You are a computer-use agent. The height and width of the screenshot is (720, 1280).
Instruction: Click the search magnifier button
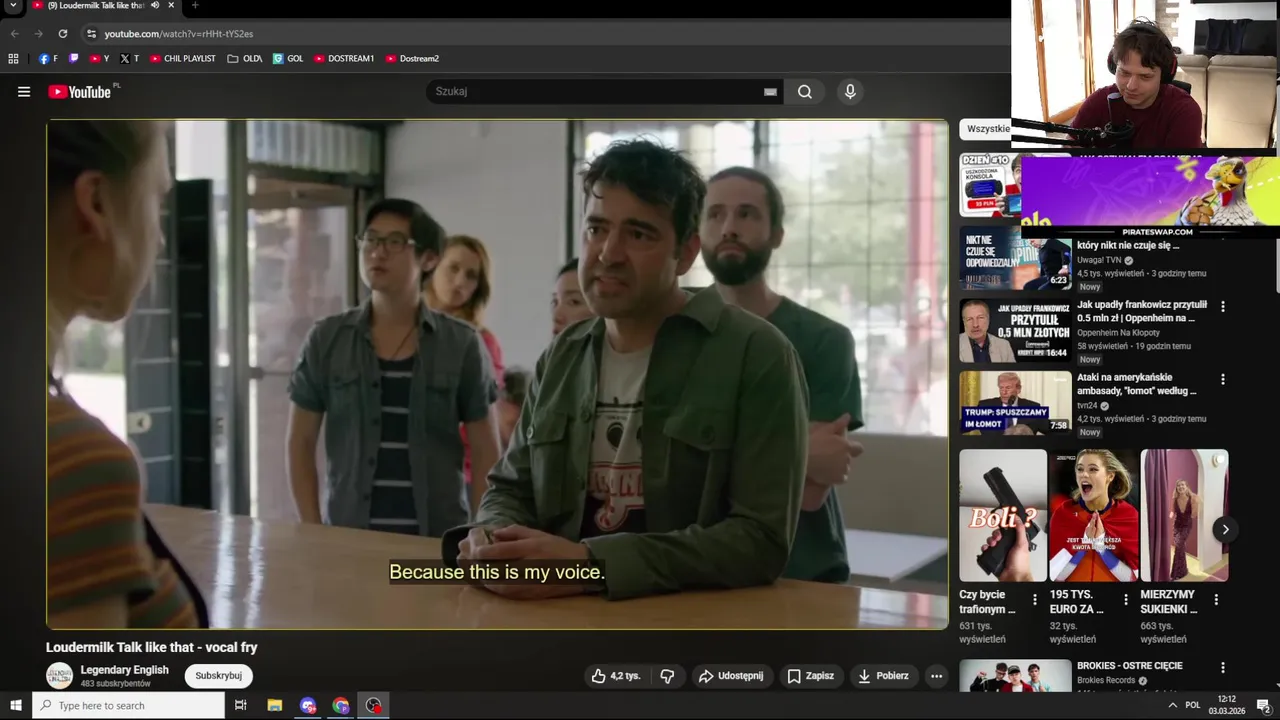click(x=805, y=92)
